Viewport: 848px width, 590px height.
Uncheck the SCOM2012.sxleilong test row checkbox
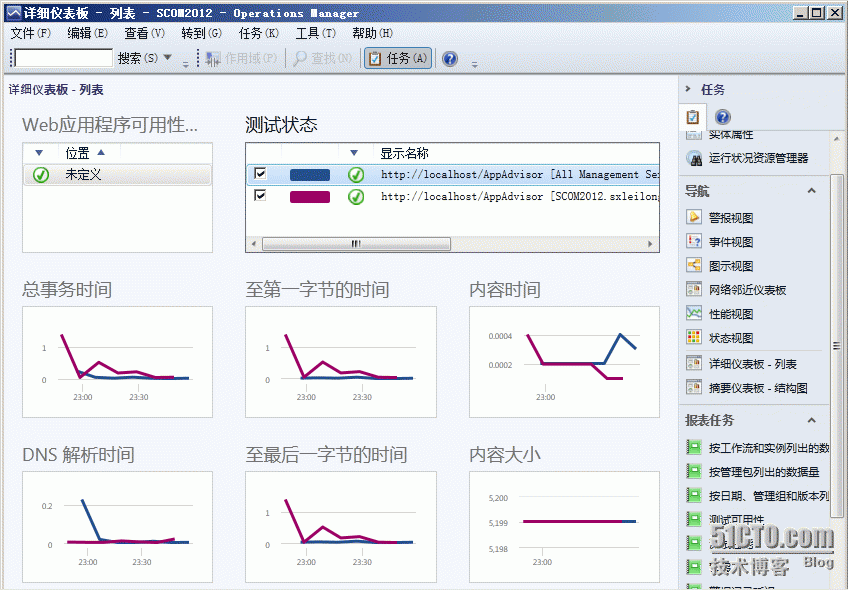click(x=260, y=195)
